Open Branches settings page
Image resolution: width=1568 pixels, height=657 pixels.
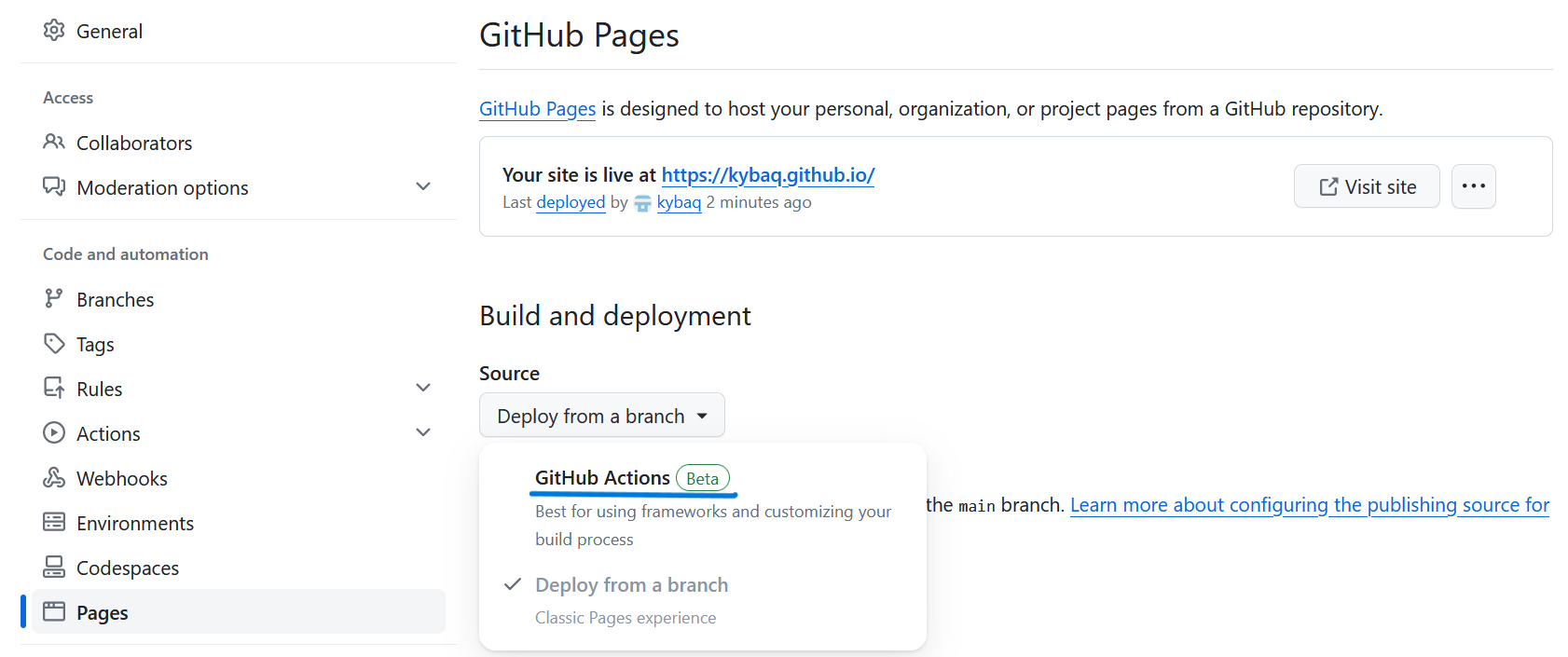click(x=239, y=299)
